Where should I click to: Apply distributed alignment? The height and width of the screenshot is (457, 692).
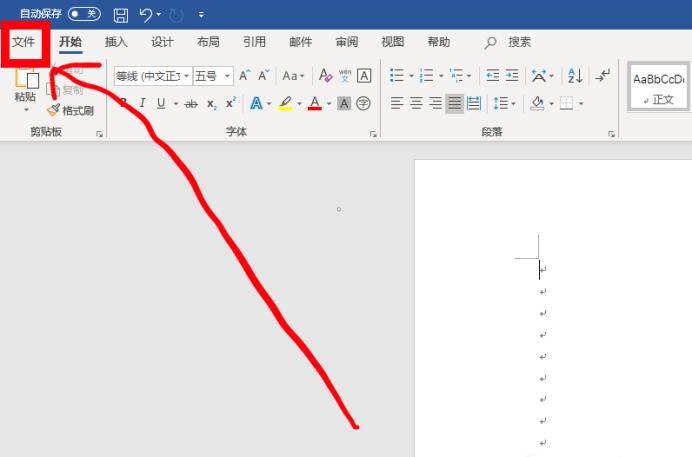tap(474, 104)
